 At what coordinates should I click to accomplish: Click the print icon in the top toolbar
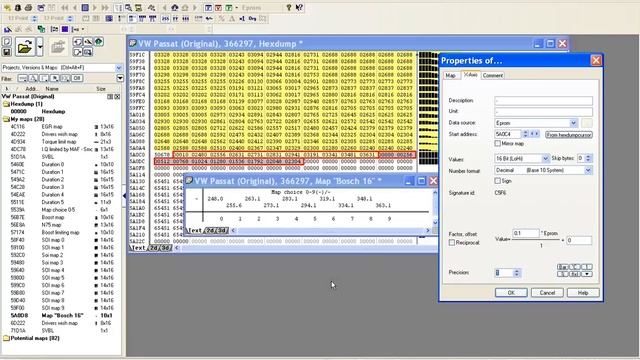29,7
